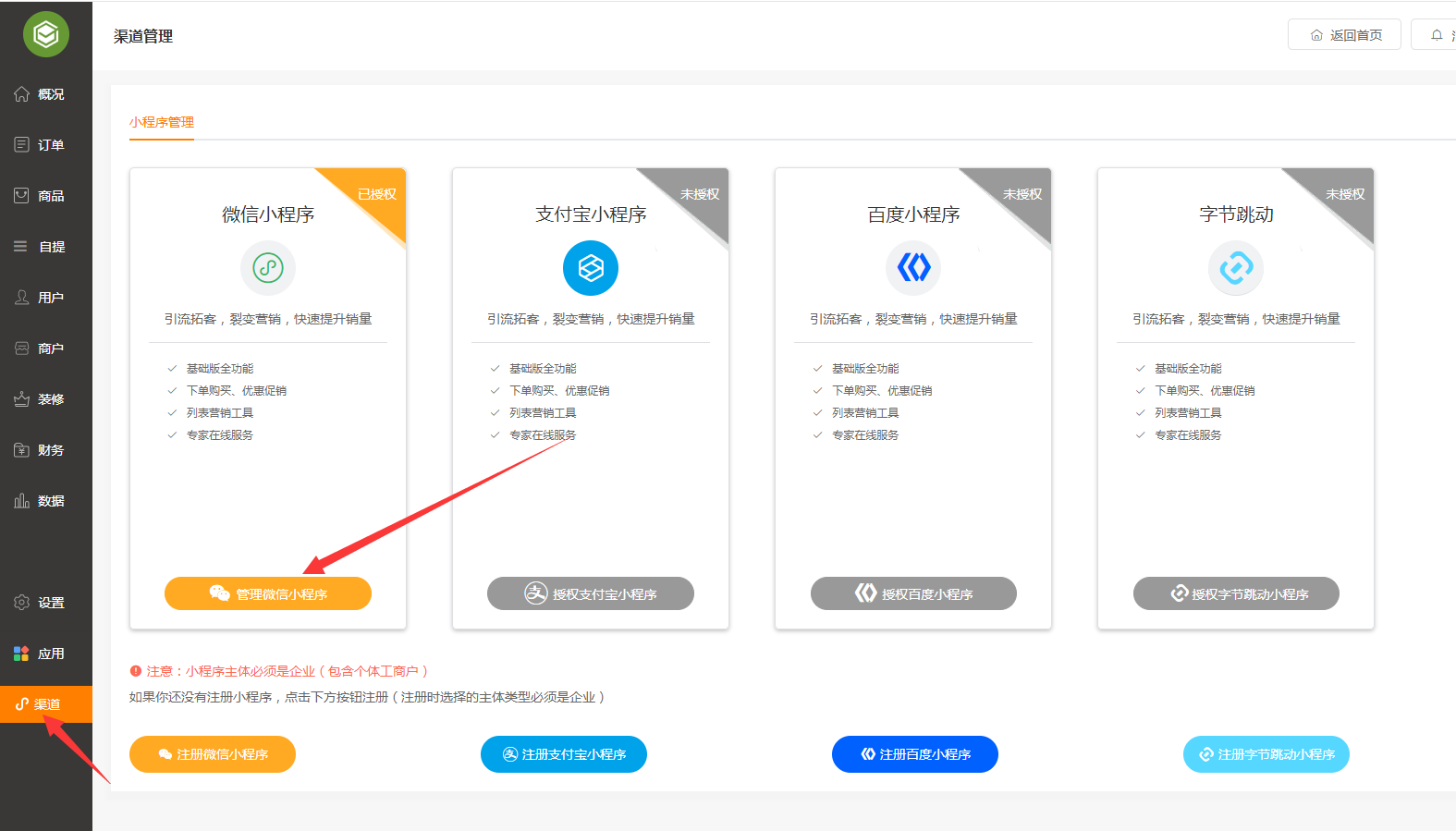Open 用户 users in the sidebar
This screenshot has height=831, width=1456.
click(x=39, y=298)
